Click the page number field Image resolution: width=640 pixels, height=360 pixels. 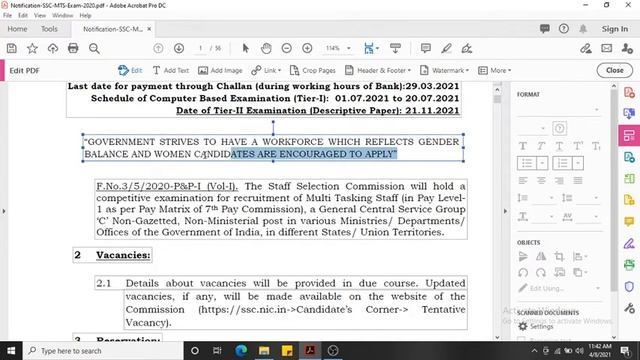(x=200, y=48)
